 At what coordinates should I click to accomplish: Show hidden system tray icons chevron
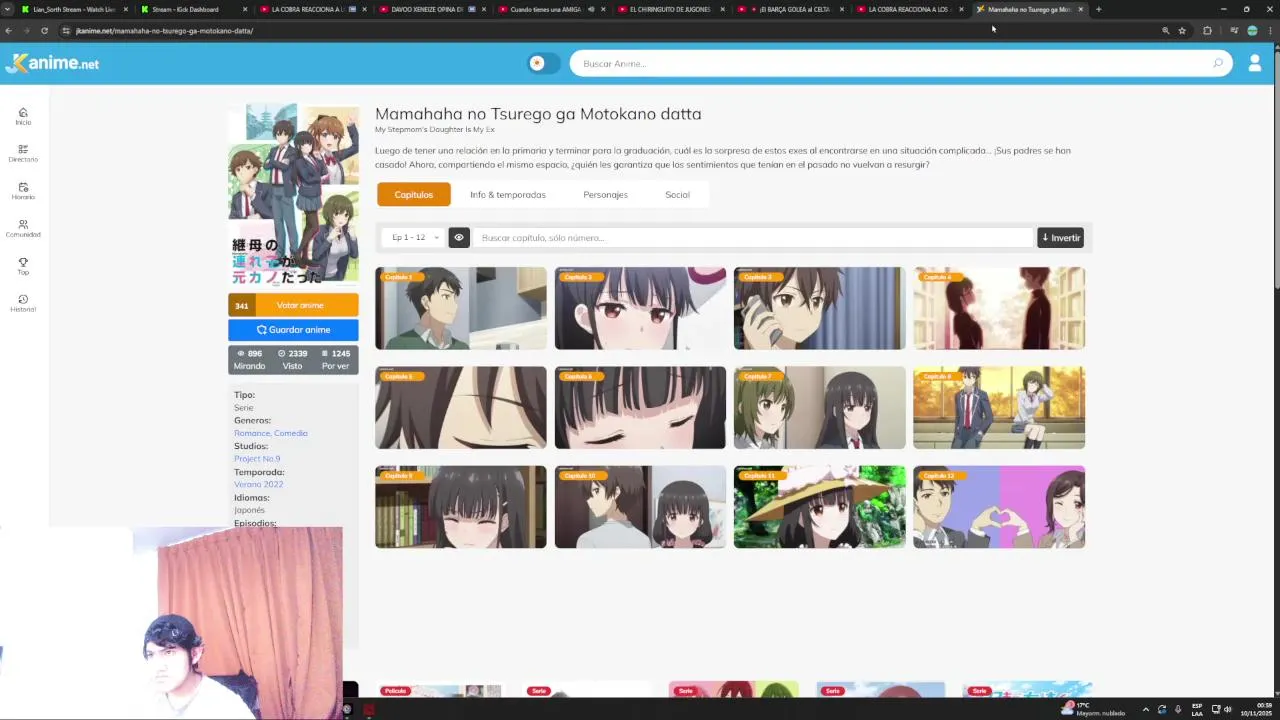point(1146,709)
